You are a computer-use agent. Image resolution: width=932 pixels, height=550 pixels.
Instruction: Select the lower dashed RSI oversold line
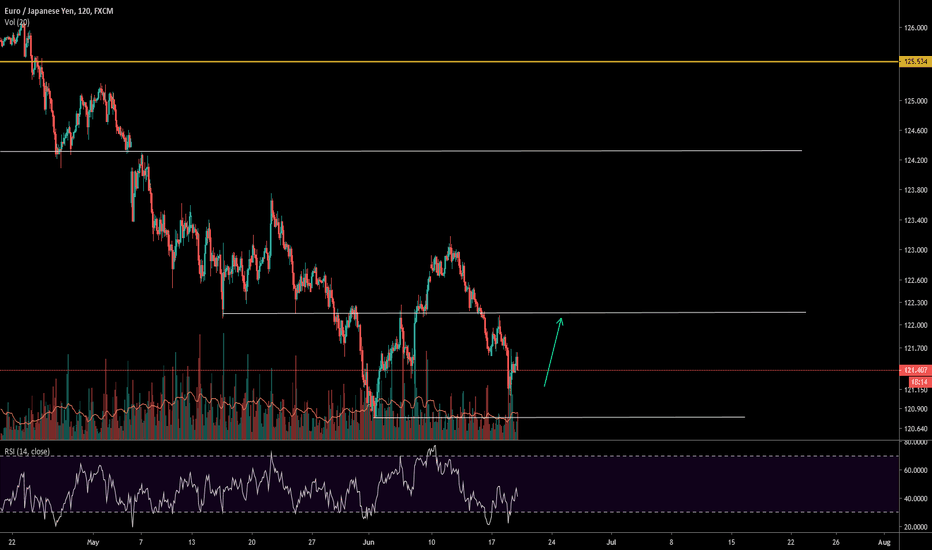[x=449, y=513]
